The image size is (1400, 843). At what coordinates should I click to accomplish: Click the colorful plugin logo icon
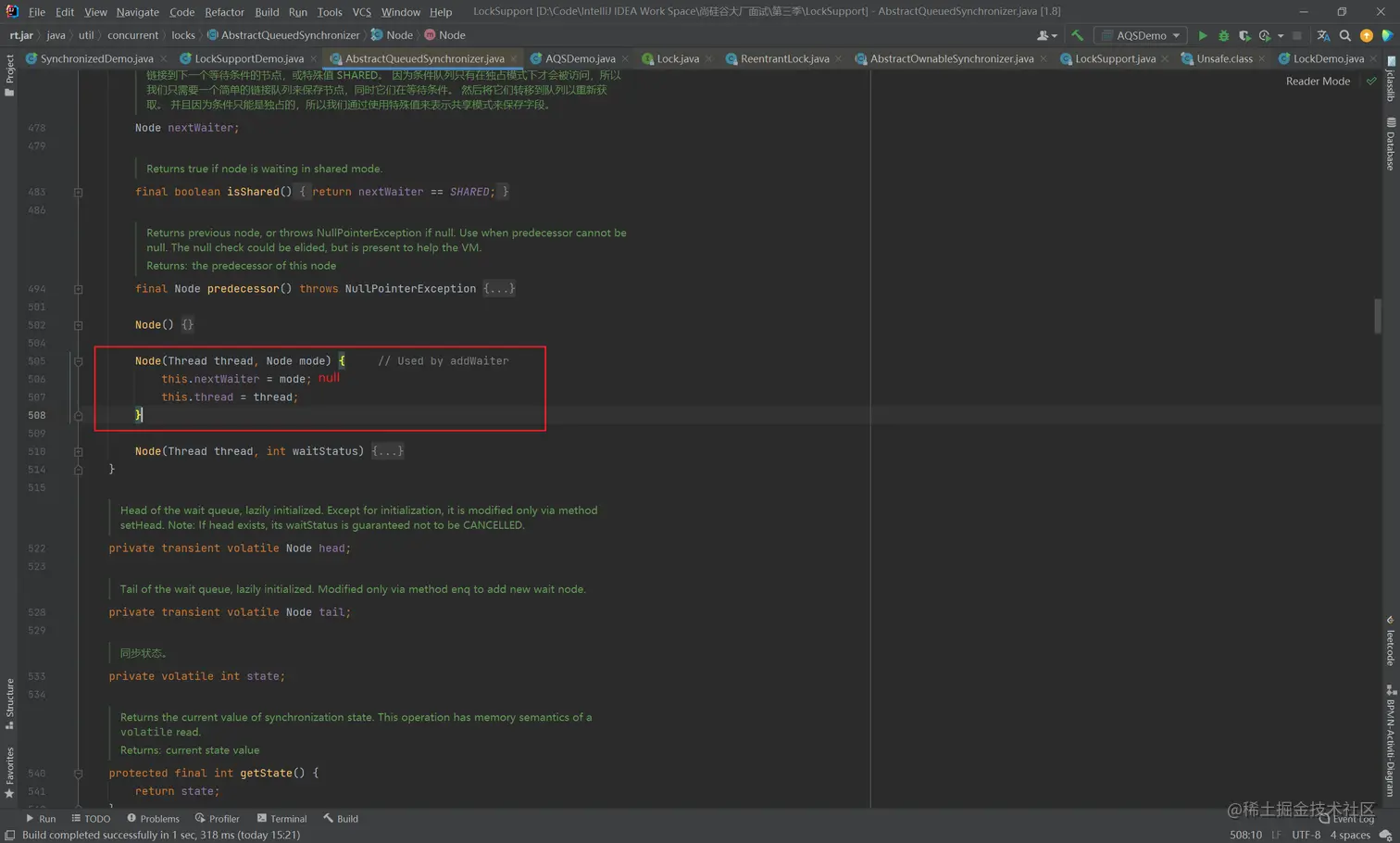coord(1387,35)
